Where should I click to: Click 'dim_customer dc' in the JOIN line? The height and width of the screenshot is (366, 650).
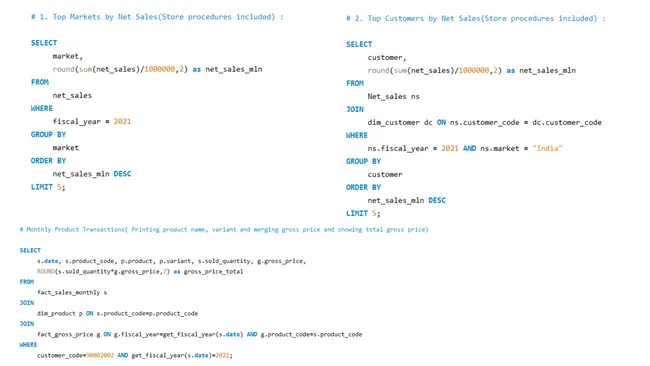pyautogui.click(x=400, y=122)
